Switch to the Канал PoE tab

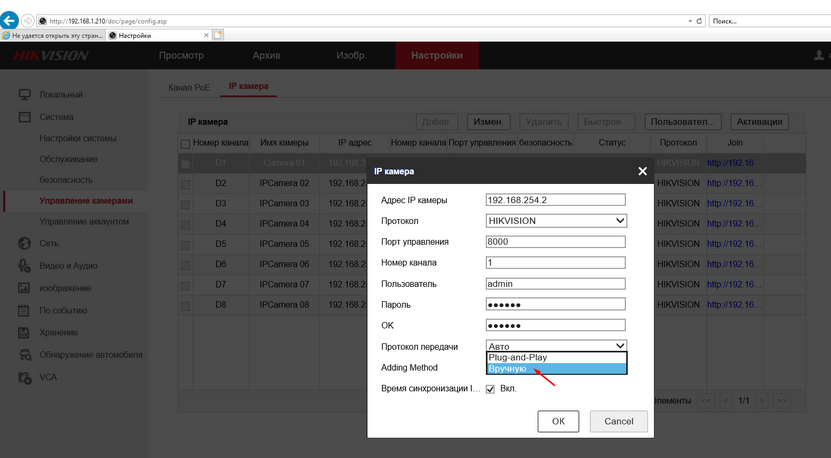tap(189, 87)
